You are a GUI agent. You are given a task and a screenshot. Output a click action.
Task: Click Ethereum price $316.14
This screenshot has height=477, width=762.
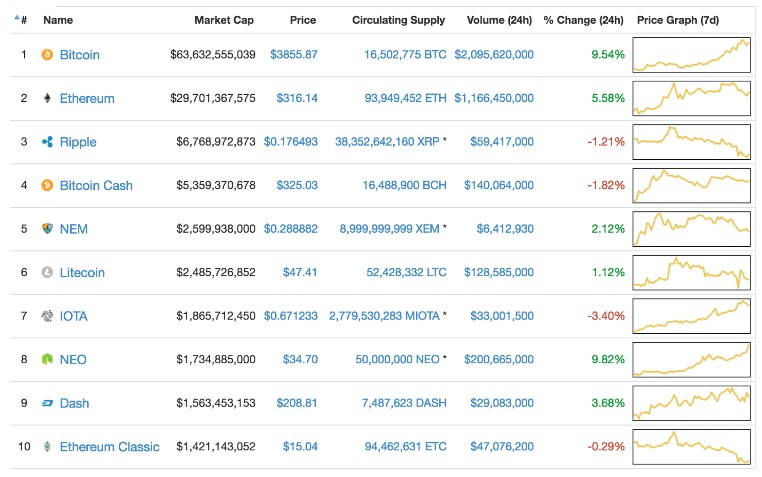pos(297,98)
